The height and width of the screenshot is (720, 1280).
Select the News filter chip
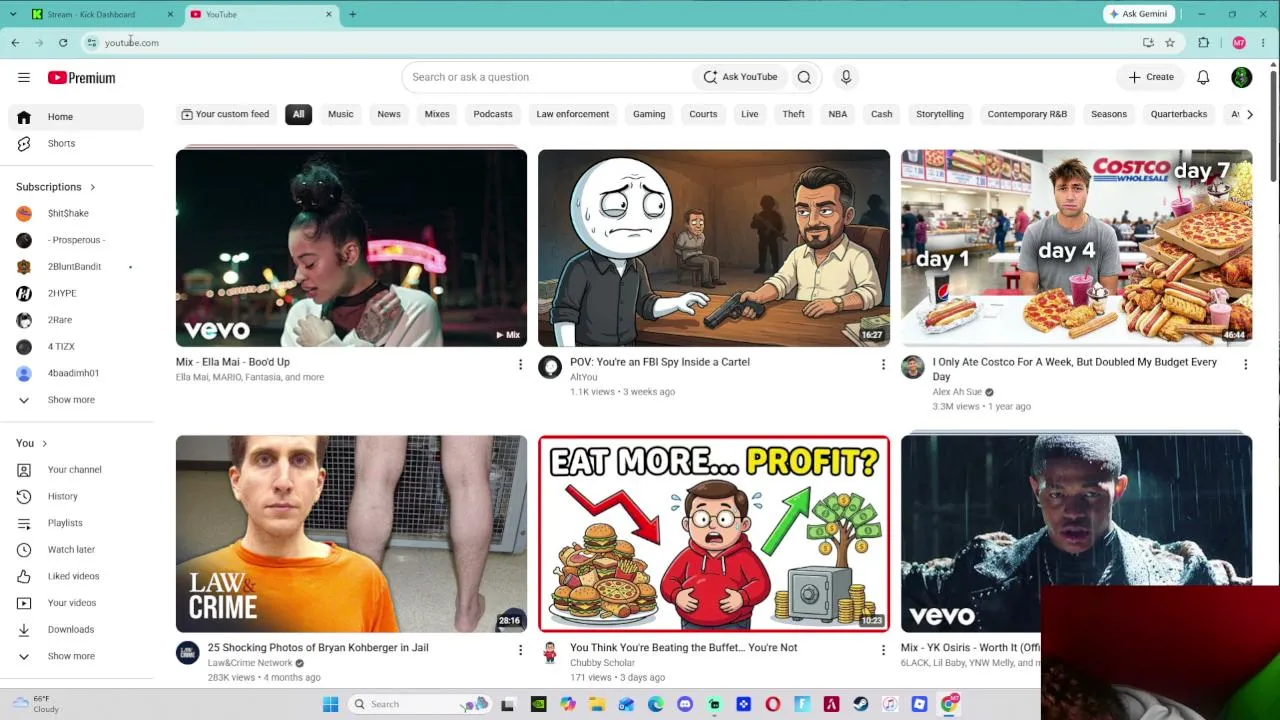[389, 114]
